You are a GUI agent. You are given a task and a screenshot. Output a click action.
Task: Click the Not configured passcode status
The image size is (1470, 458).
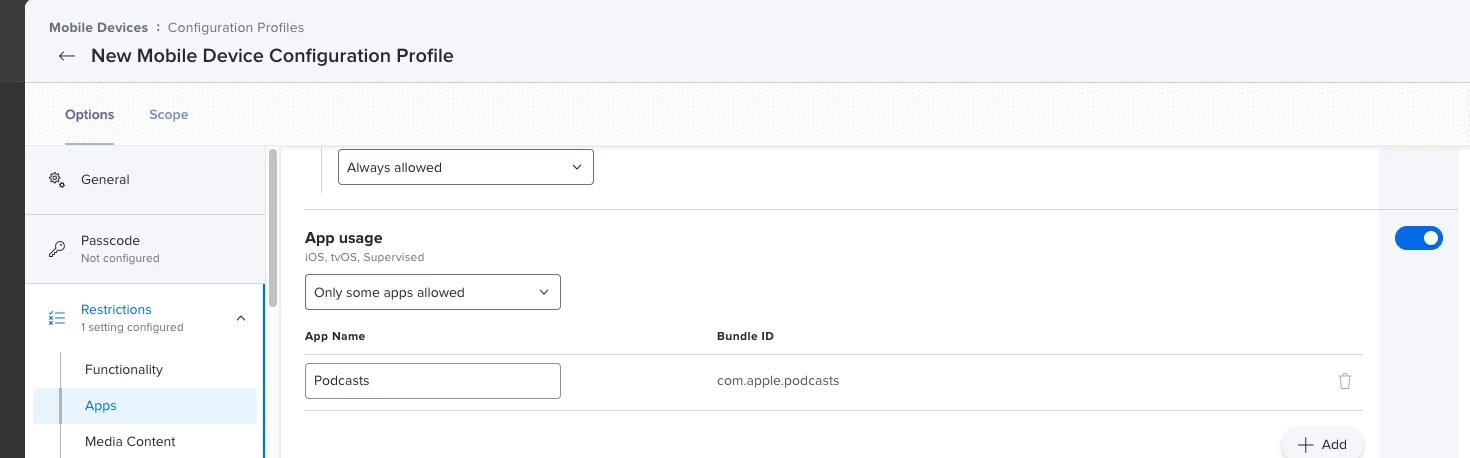[x=120, y=258]
